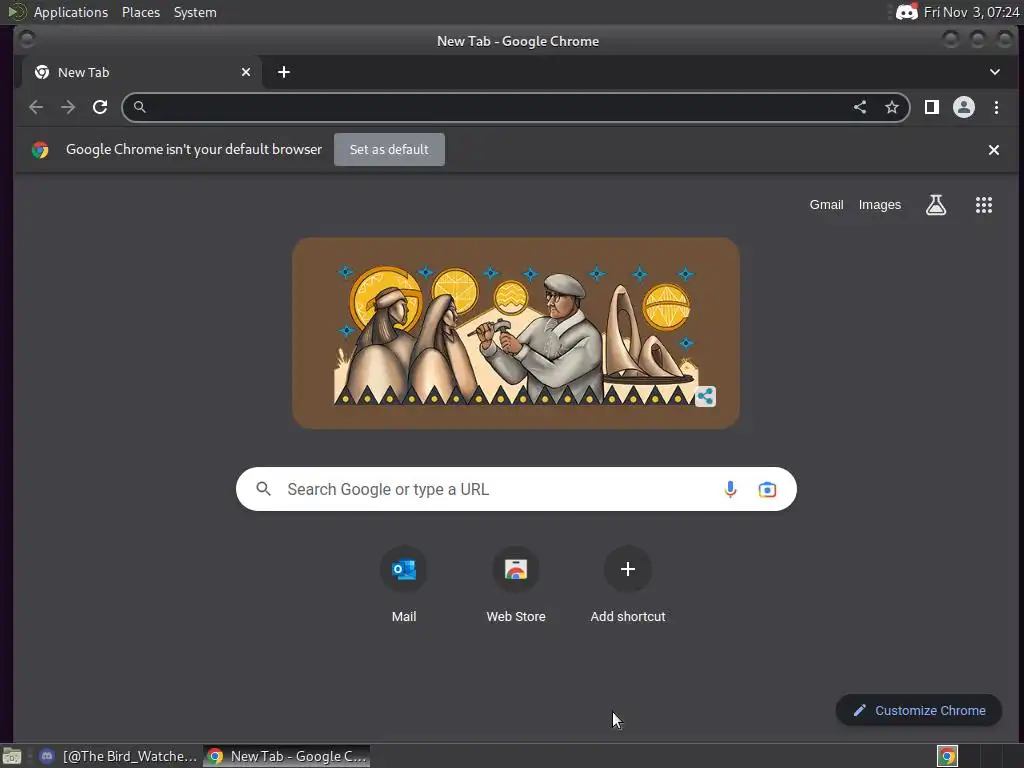Switch to the Discord Bird_Watche taskbar window

[x=118, y=756]
